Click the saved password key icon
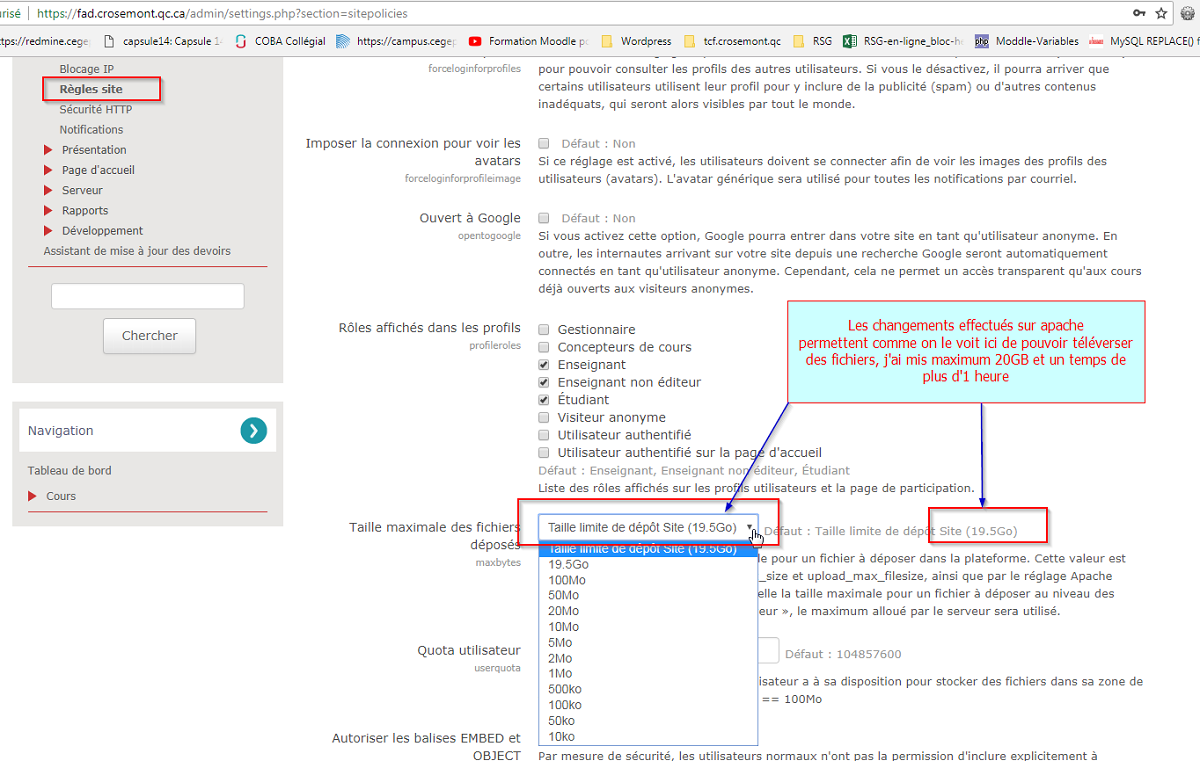This screenshot has width=1200, height=761. tap(1139, 14)
